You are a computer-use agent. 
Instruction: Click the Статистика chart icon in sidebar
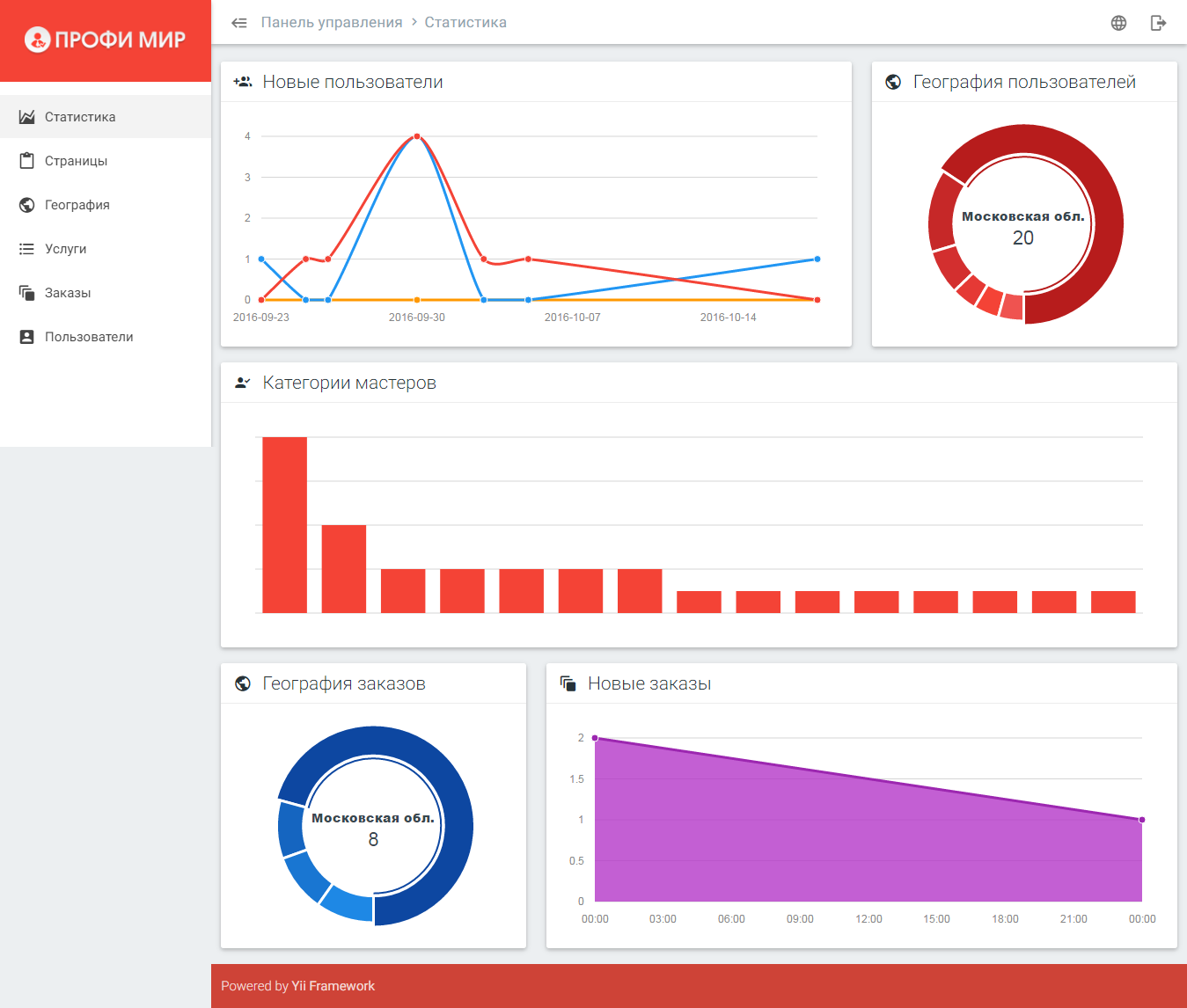click(27, 117)
